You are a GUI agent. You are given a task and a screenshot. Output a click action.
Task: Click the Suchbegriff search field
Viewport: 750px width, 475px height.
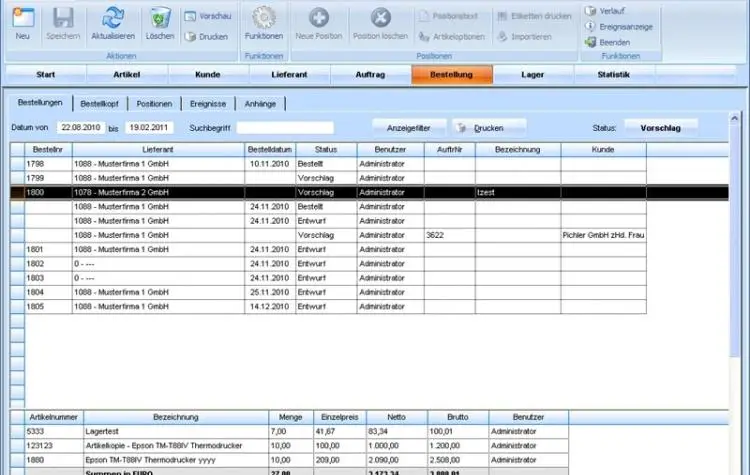299,128
